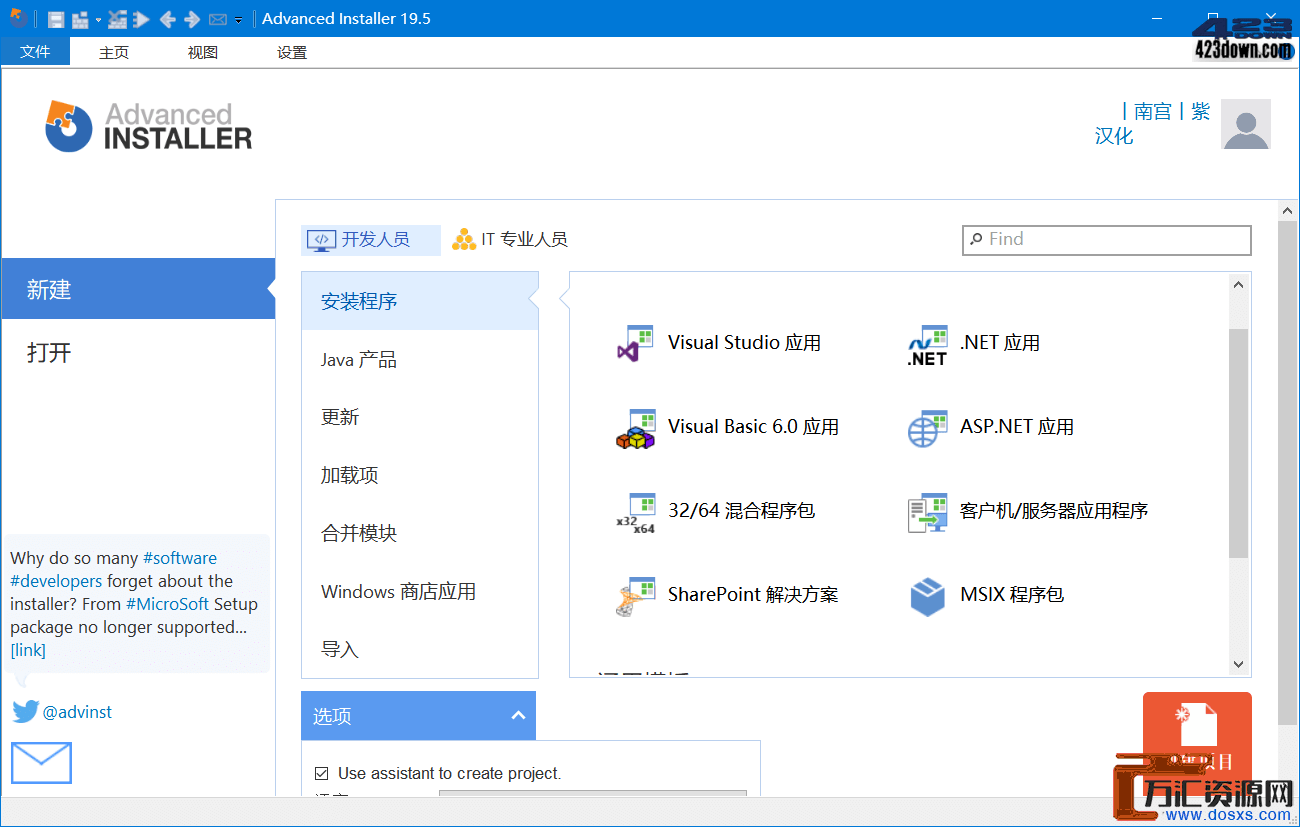The width and height of the screenshot is (1300, 827).
Task: Click the 汉化 link text
Action: pyautogui.click(x=1114, y=136)
